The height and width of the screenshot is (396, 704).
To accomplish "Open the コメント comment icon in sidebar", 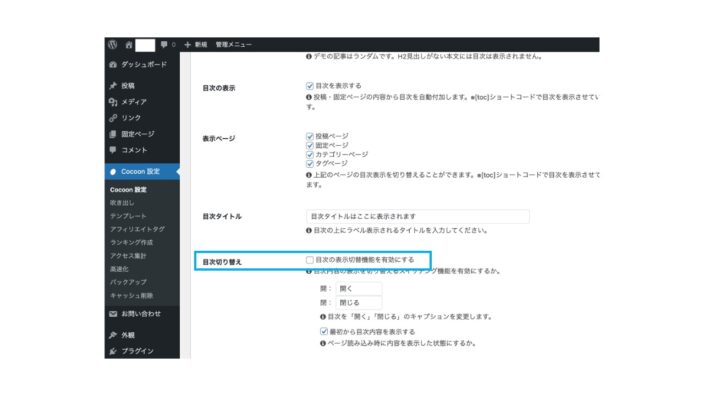I will [x=113, y=150].
